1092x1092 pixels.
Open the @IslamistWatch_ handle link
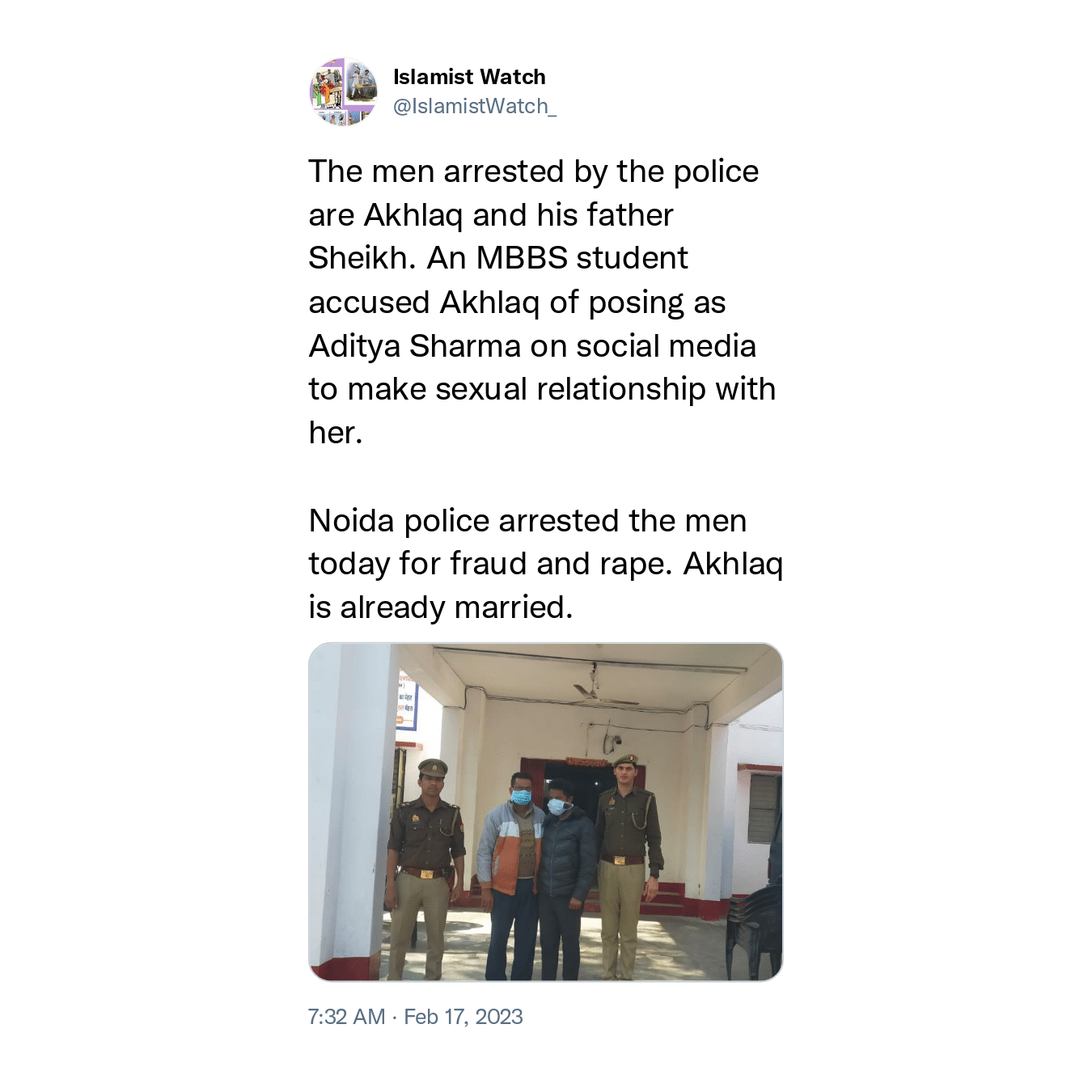point(475,106)
